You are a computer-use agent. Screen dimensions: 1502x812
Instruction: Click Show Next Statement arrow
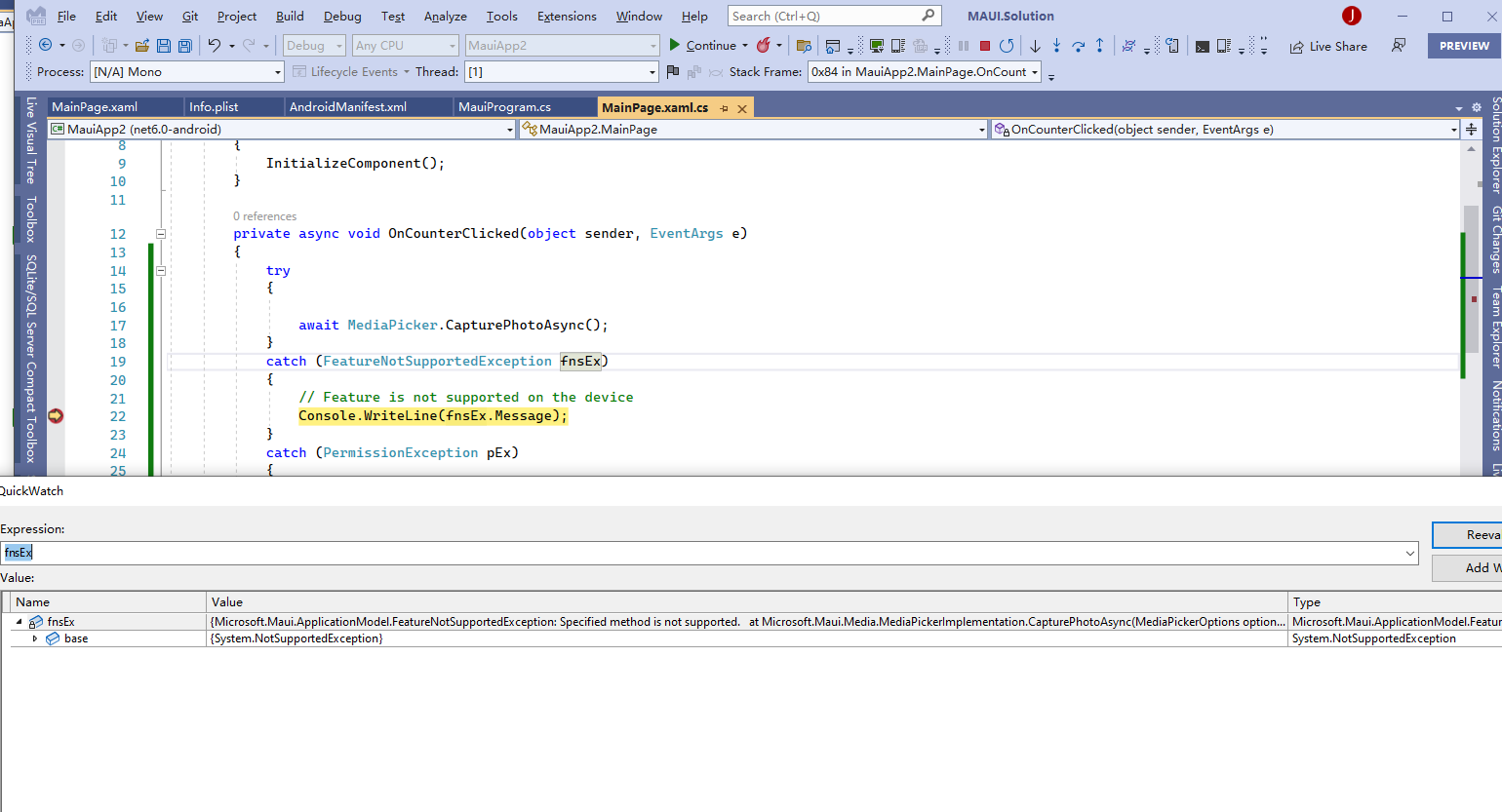(x=1035, y=46)
